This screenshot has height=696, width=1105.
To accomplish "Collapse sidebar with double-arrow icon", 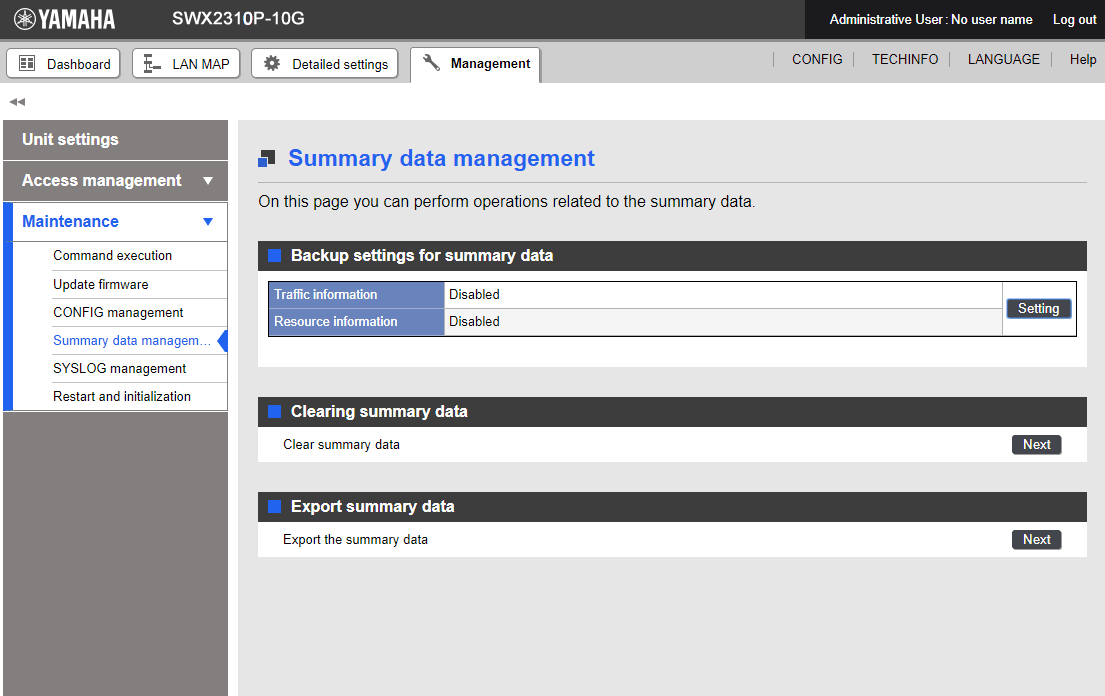I will pos(17,102).
